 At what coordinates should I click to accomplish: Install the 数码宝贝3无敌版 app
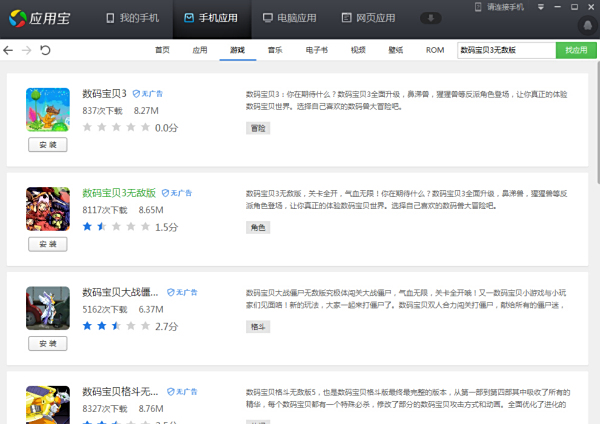(48, 244)
